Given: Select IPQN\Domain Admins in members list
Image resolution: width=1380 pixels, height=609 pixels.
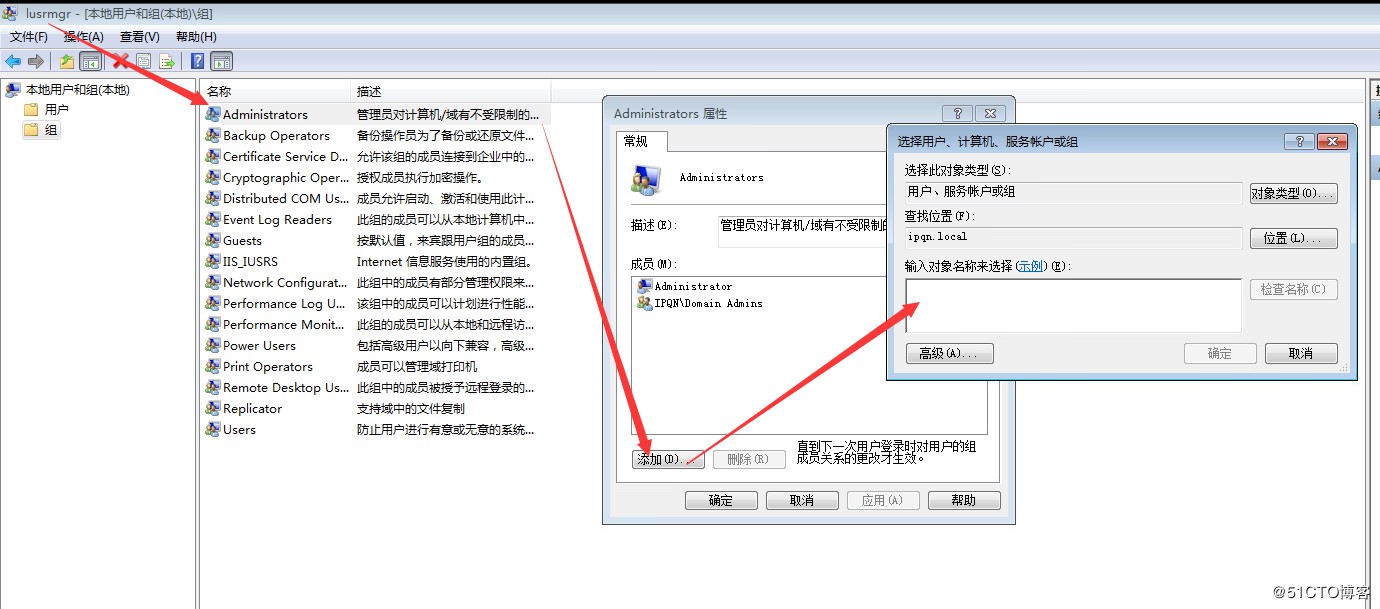Looking at the screenshot, I should 709,303.
